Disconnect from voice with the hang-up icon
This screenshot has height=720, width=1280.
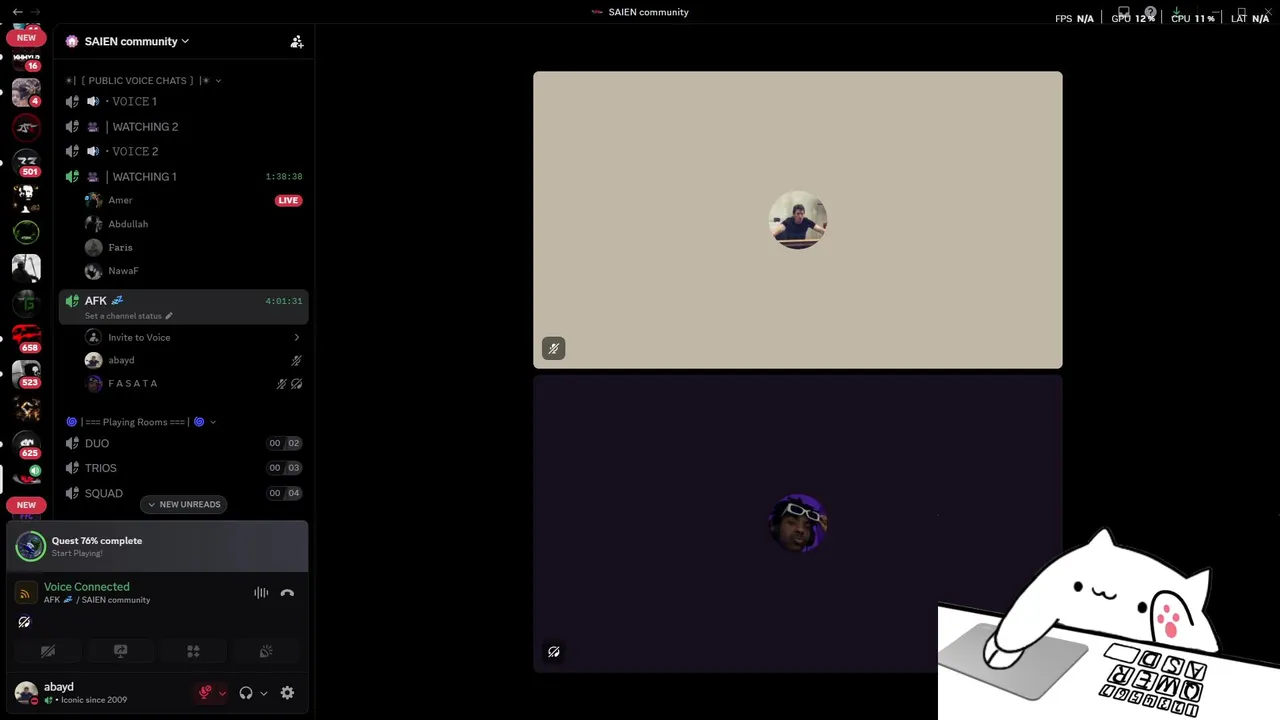(287, 593)
